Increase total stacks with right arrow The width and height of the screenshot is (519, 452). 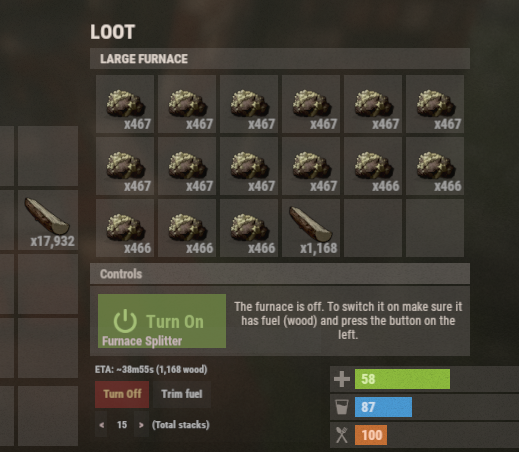click(141, 425)
